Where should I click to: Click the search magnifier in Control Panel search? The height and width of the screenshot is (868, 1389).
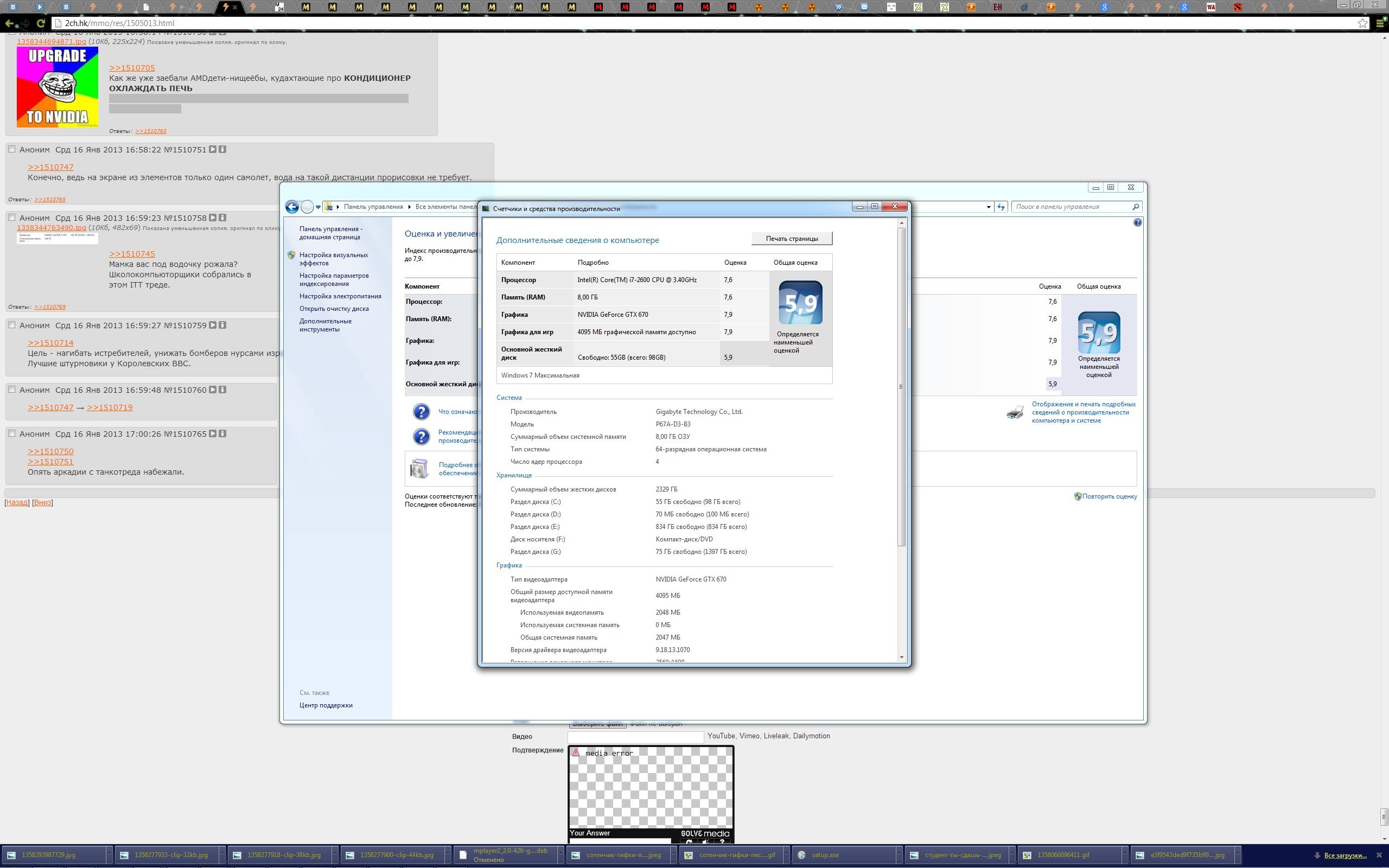coord(1135,207)
